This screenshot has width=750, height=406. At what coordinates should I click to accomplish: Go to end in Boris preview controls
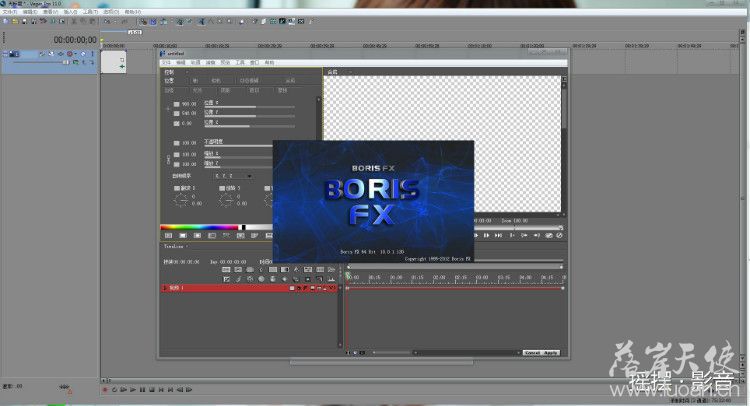(x=498, y=235)
